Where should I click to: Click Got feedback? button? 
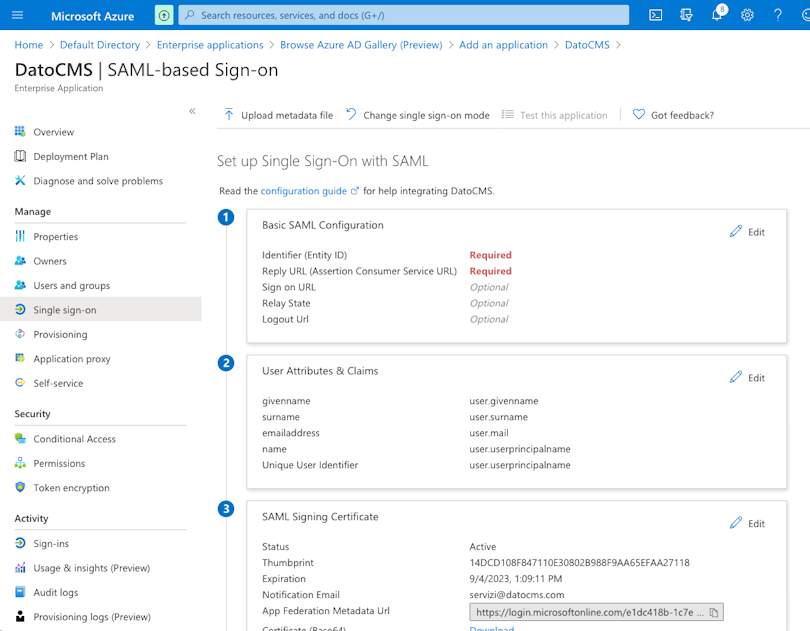click(x=673, y=115)
